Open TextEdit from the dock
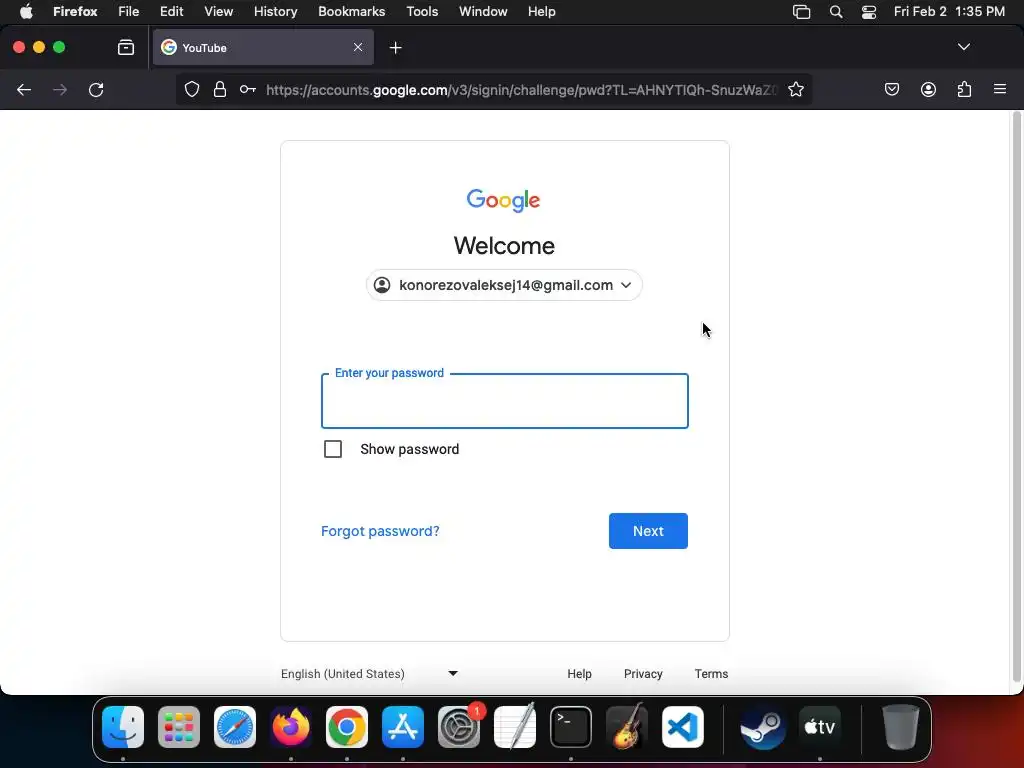Viewport: 1024px width, 768px height. click(x=515, y=726)
